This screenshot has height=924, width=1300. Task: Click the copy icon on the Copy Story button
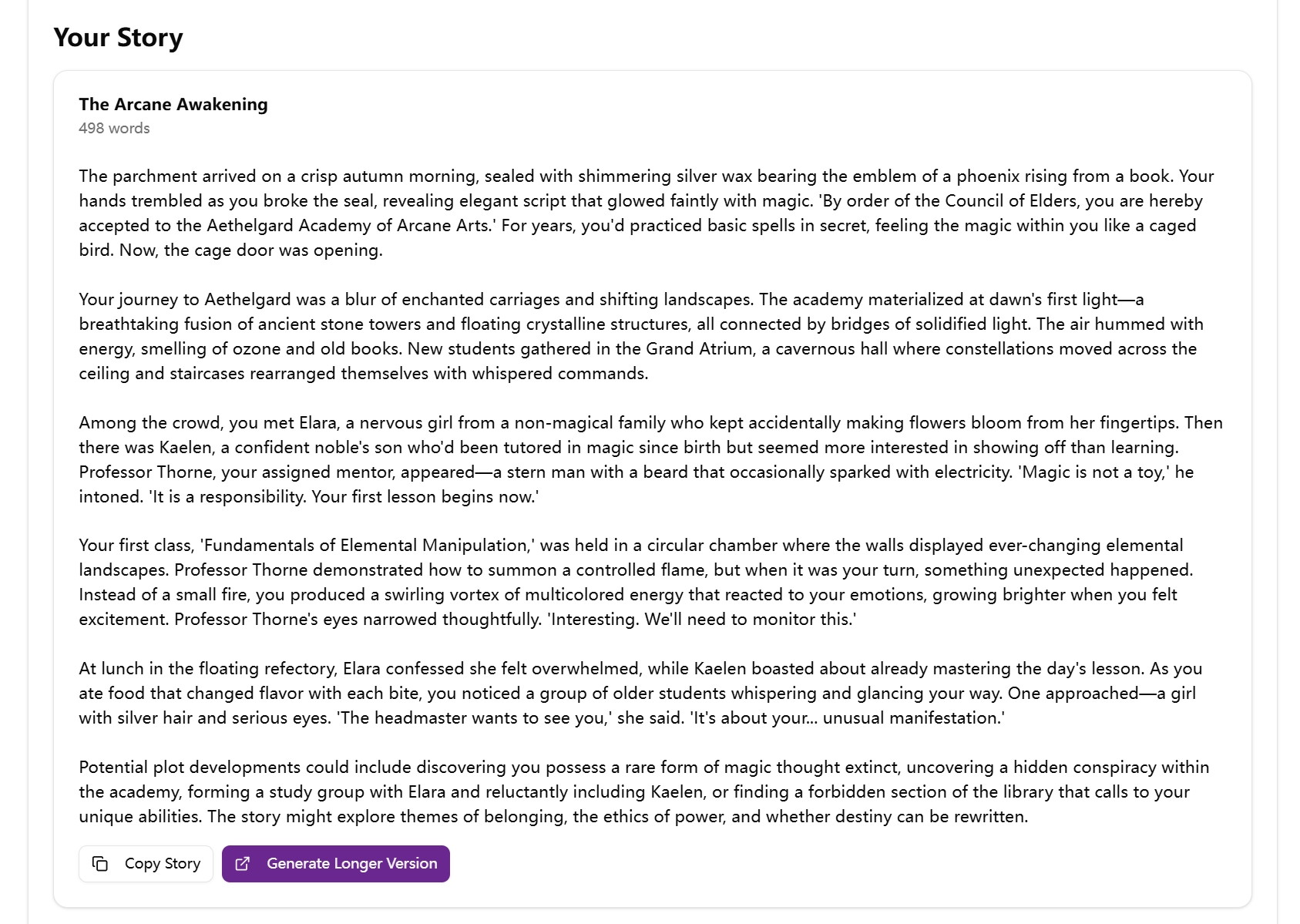click(100, 864)
